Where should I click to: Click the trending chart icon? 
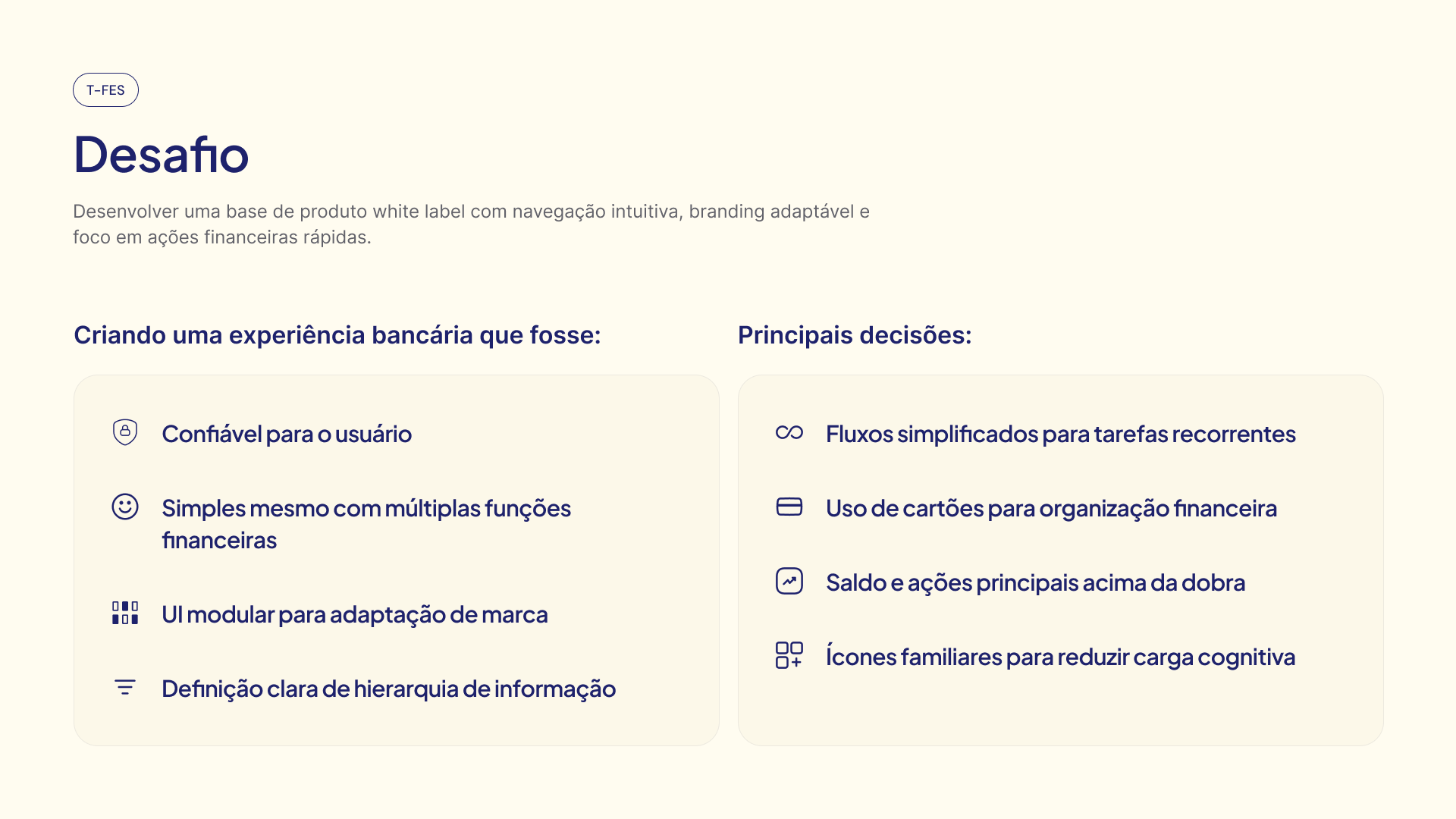(x=789, y=581)
